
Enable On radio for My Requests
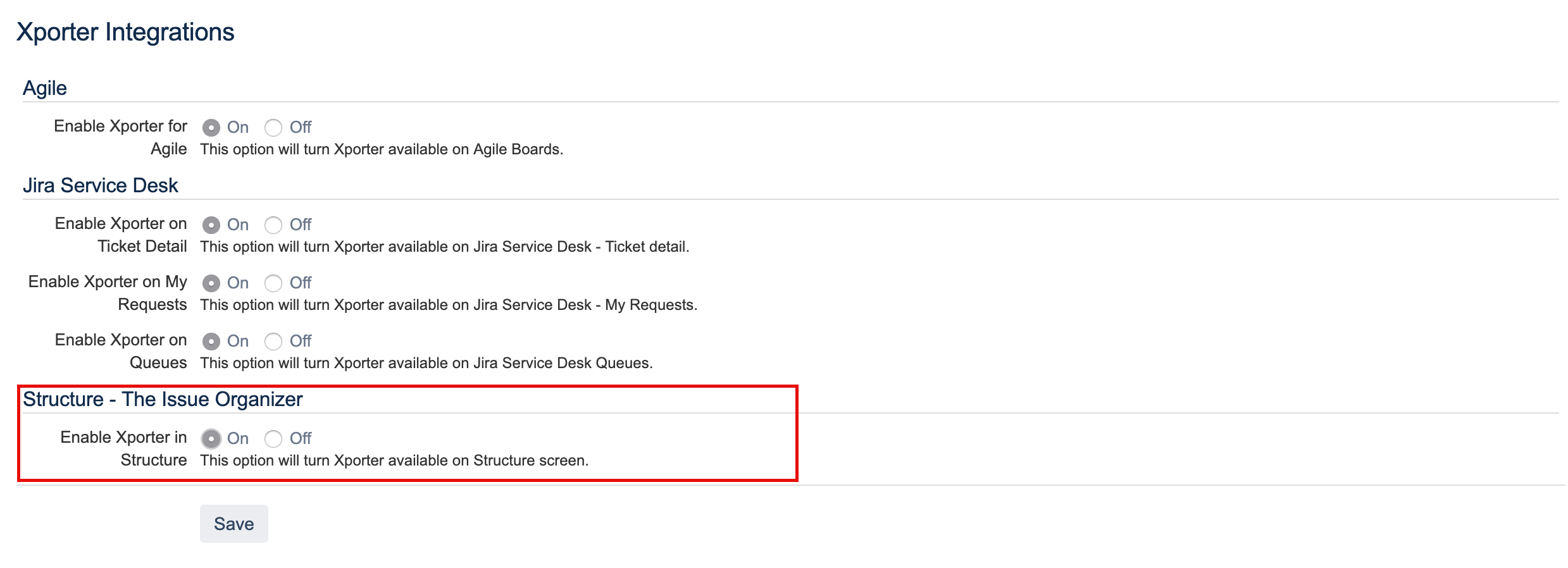(211, 283)
